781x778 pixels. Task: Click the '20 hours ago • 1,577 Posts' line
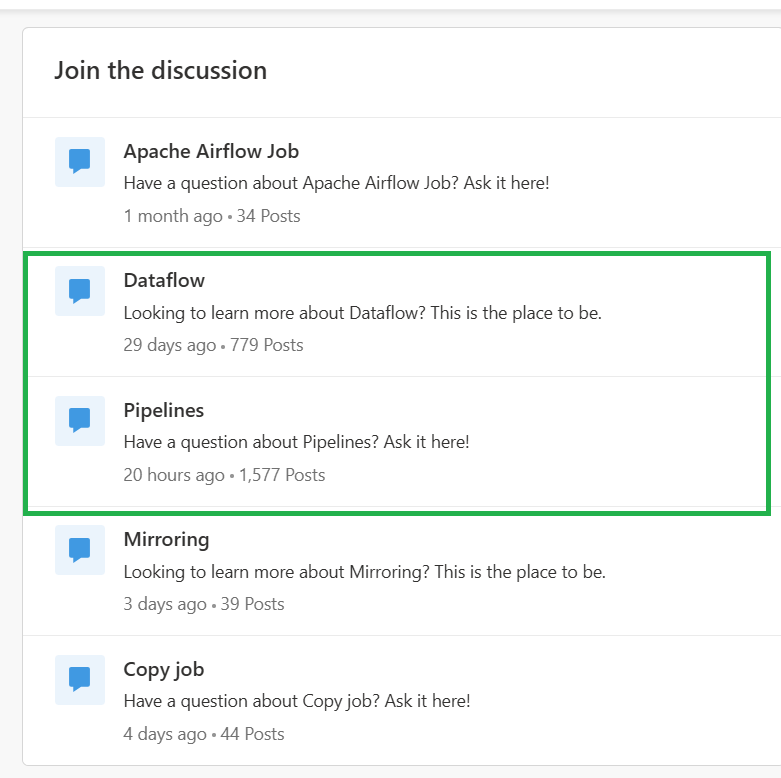pyautogui.click(x=224, y=475)
